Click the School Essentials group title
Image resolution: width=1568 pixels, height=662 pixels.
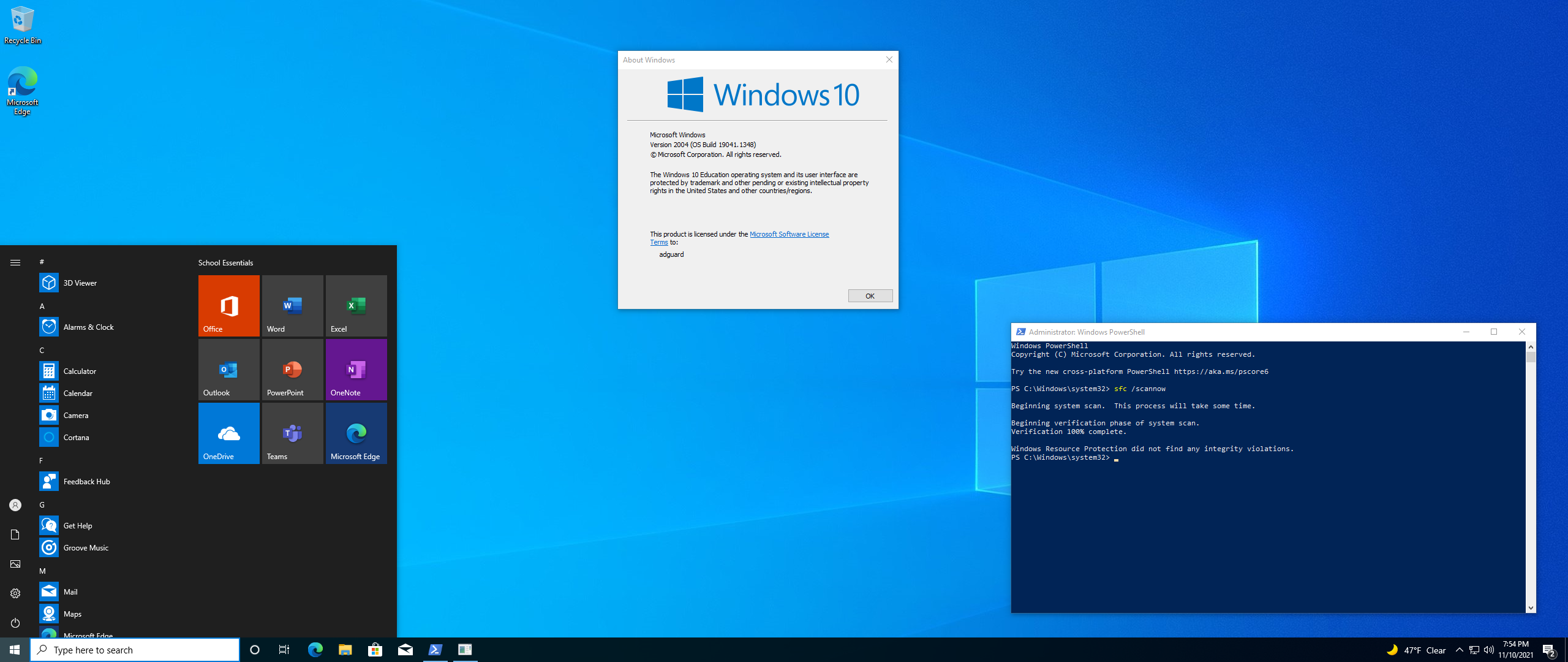pos(225,262)
